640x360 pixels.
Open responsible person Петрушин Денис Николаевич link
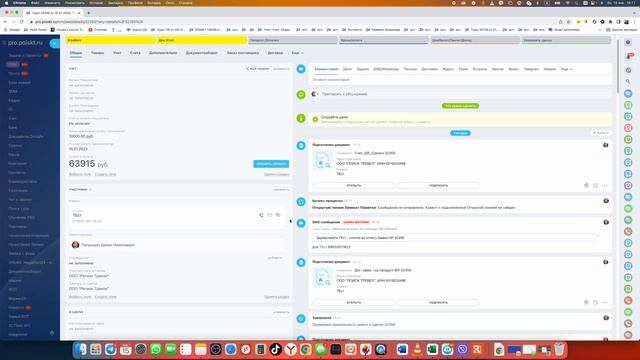[x=108, y=245]
